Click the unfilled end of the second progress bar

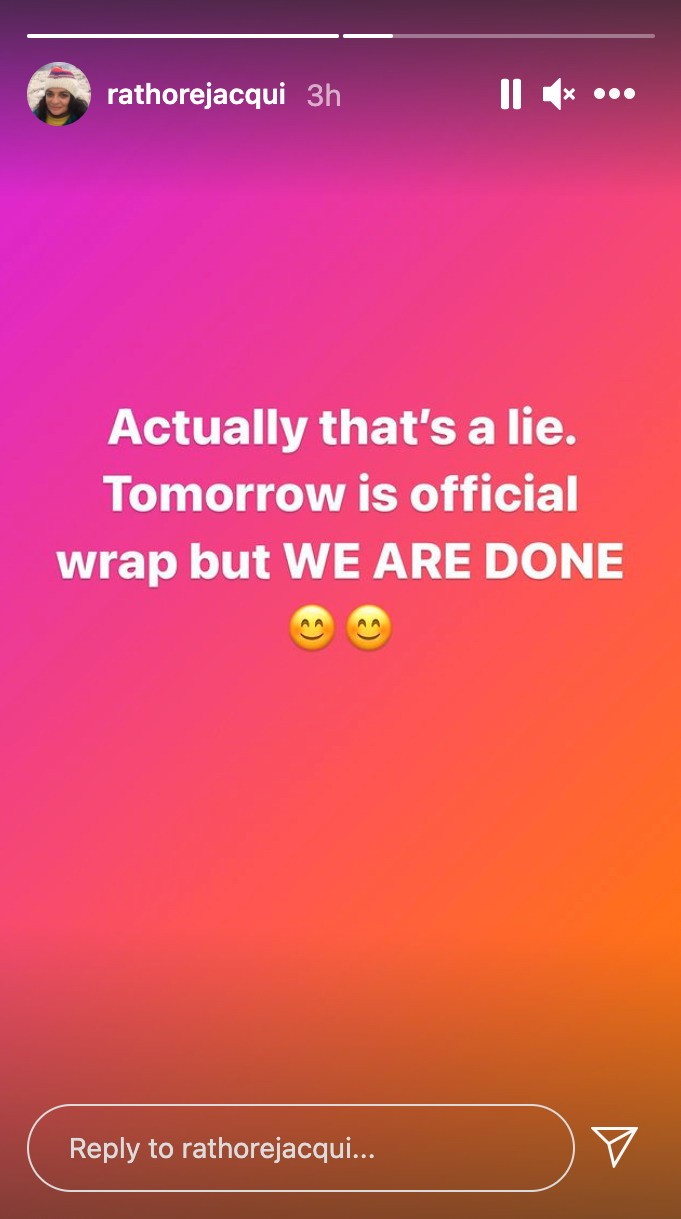click(524, 36)
